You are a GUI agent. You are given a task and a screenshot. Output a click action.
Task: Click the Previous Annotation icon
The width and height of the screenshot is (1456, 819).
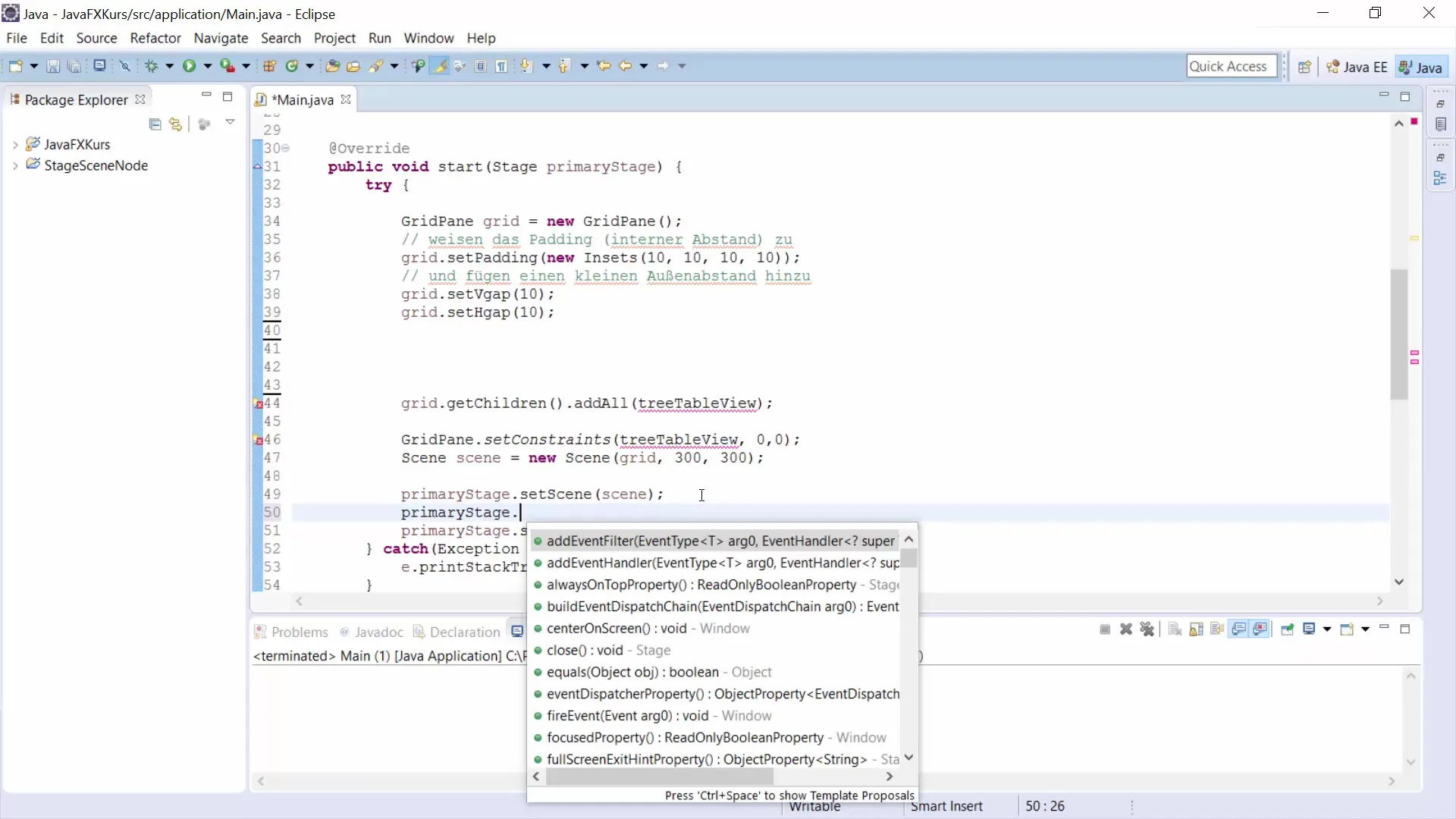pyautogui.click(x=563, y=66)
